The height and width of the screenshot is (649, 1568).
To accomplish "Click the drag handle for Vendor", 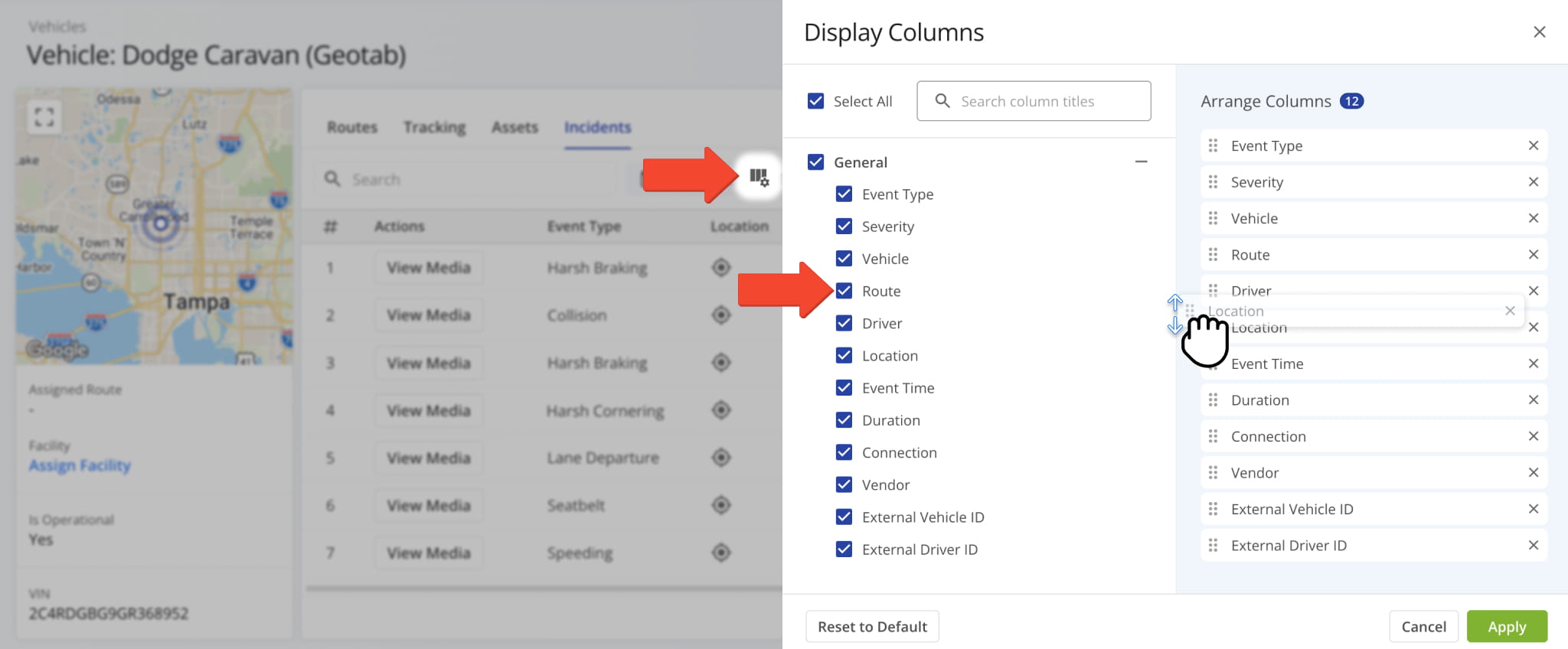I will coord(1213,473).
